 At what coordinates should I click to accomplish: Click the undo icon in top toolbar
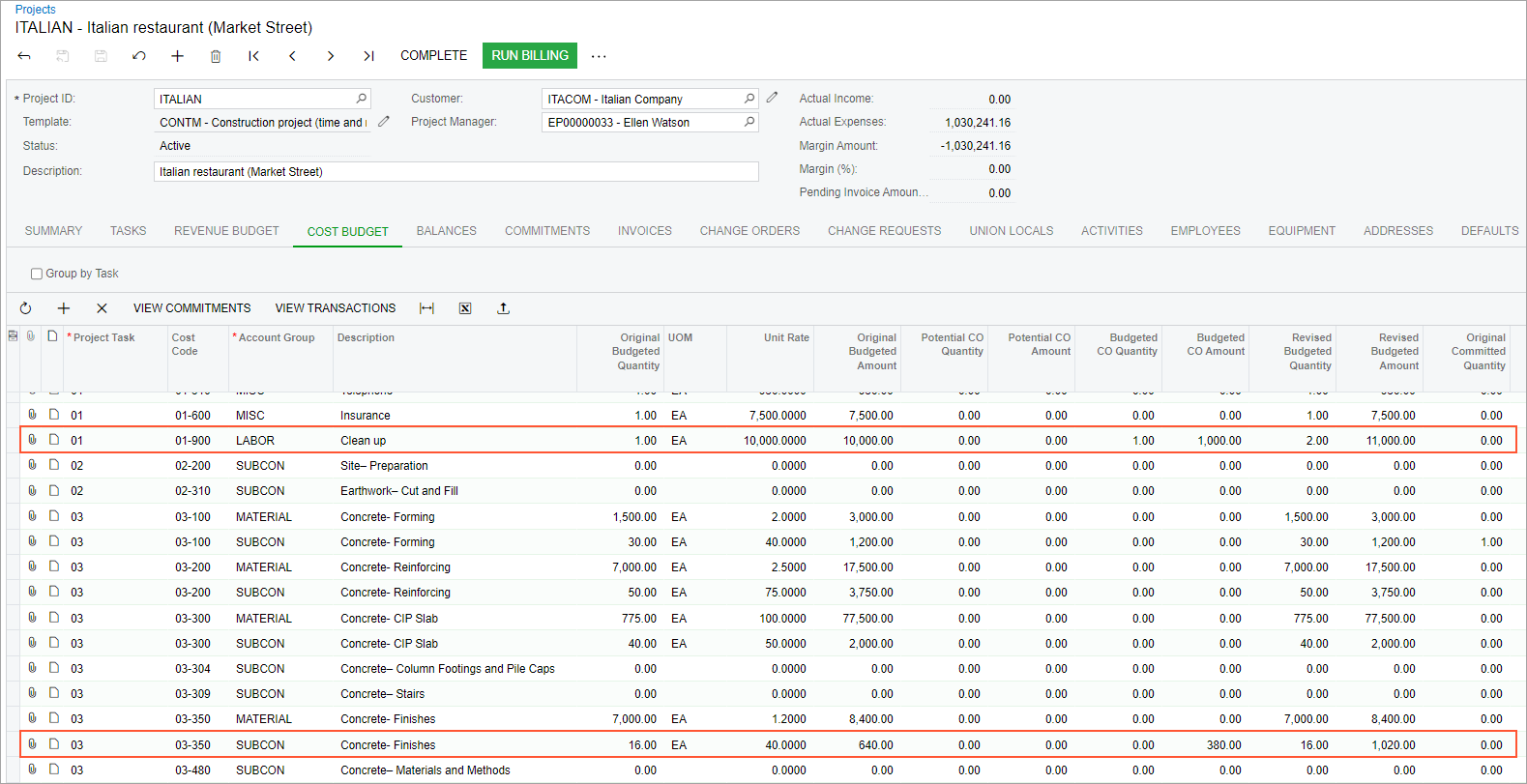tap(139, 56)
